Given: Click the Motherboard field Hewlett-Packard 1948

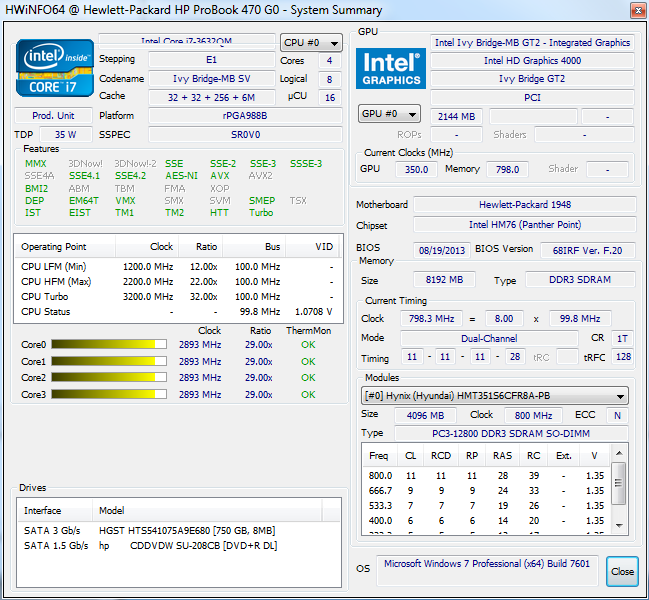Looking at the screenshot, I should click(x=525, y=204).
